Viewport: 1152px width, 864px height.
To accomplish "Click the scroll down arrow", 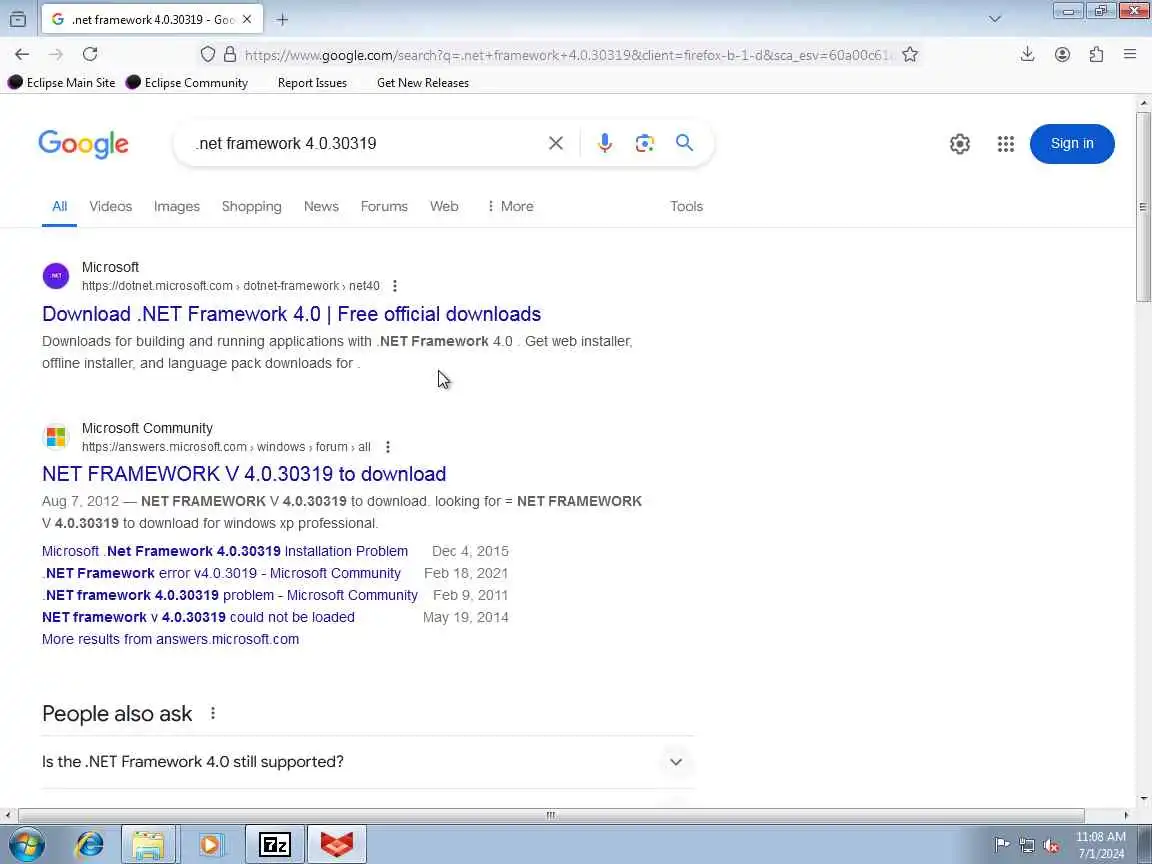I will click(x=1143, y=799).
